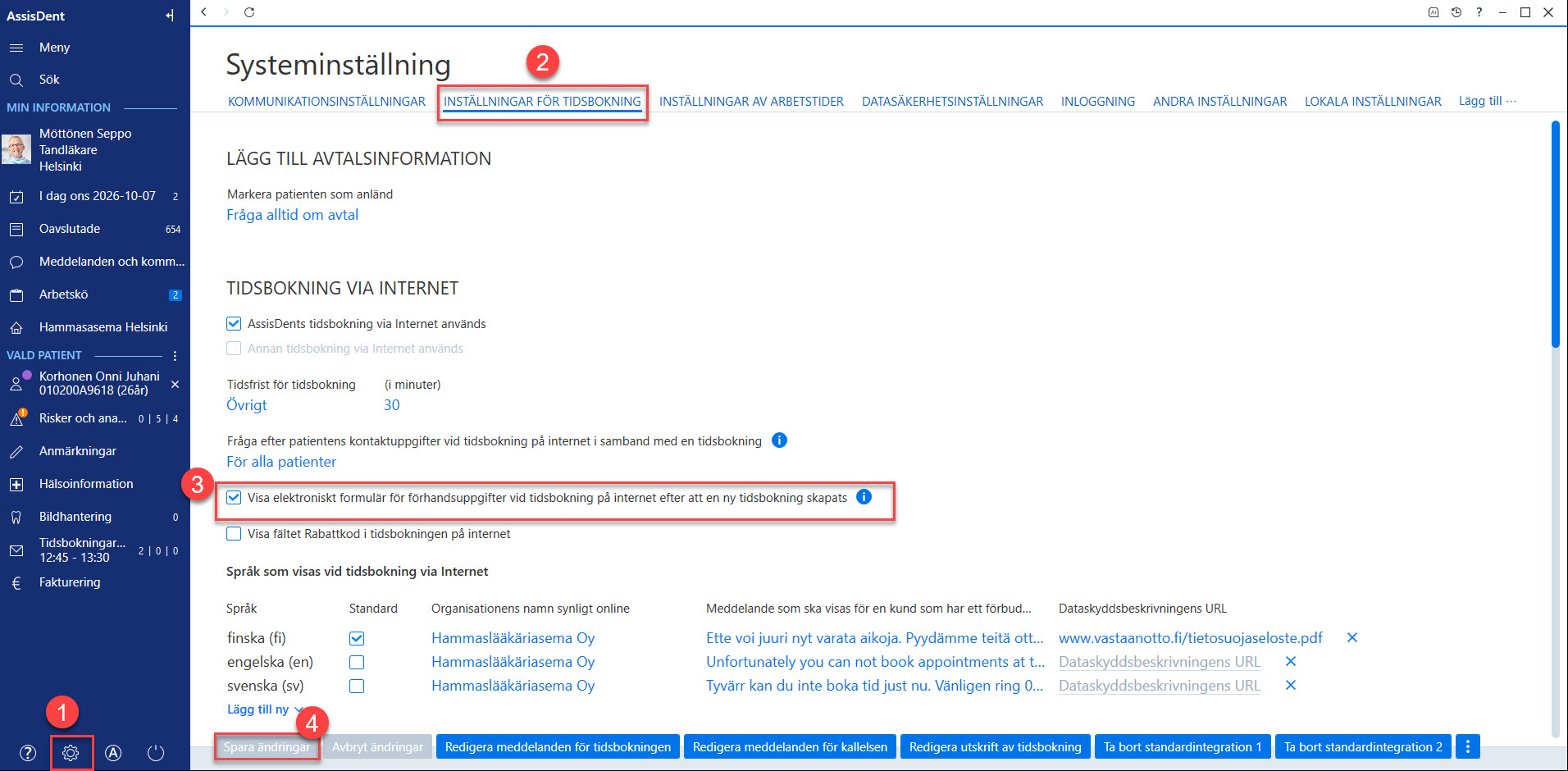Edit Dataskyddsbeskrivningens URL field for engelska

[x=1160, y=662]
